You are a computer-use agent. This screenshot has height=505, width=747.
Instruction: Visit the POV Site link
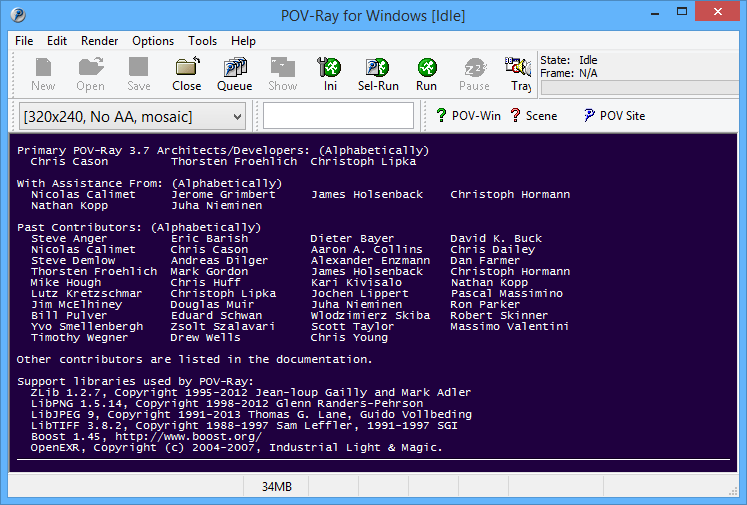[x=615, y=116]
